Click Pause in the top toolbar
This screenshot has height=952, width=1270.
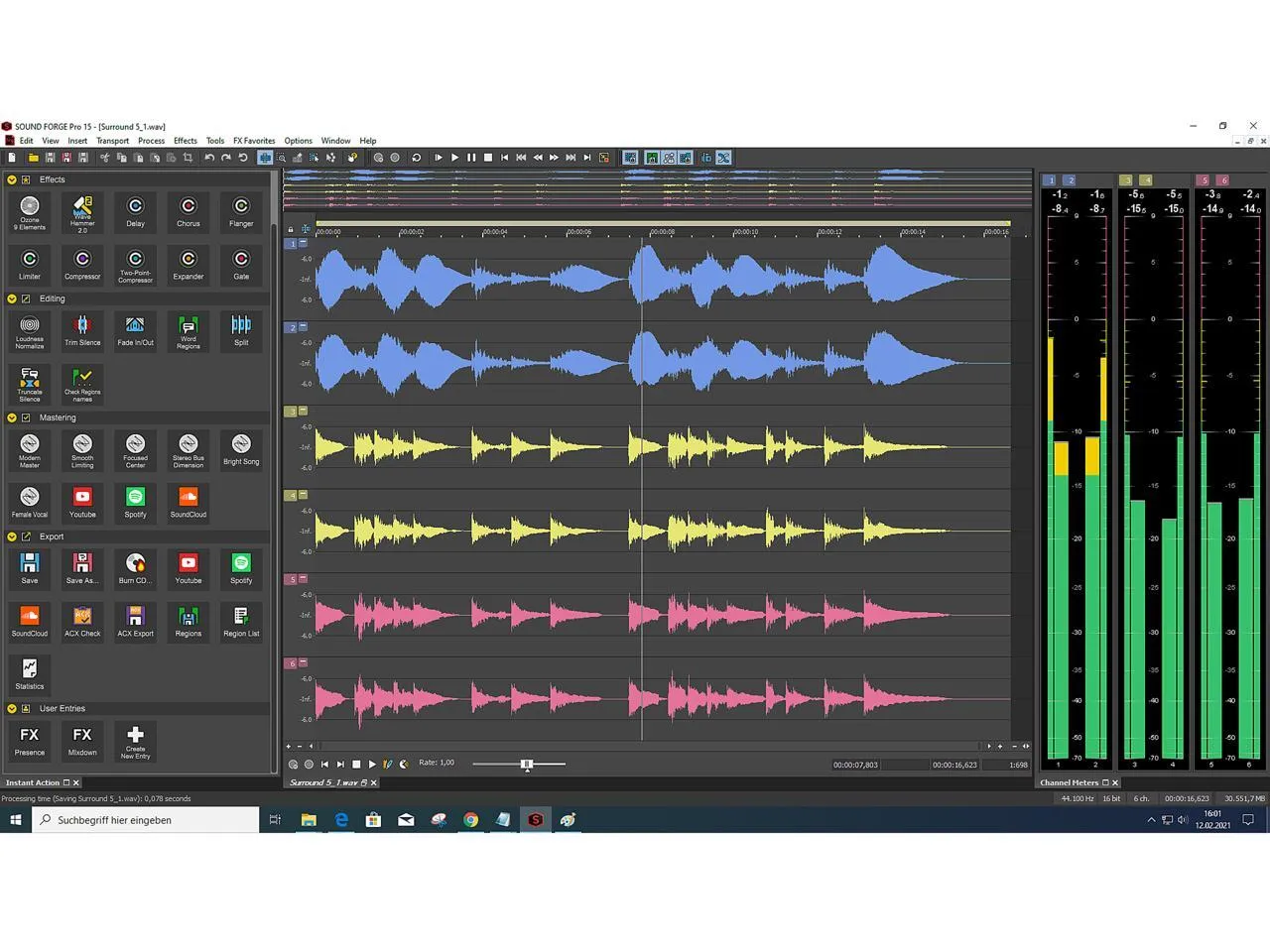point(471,158)
